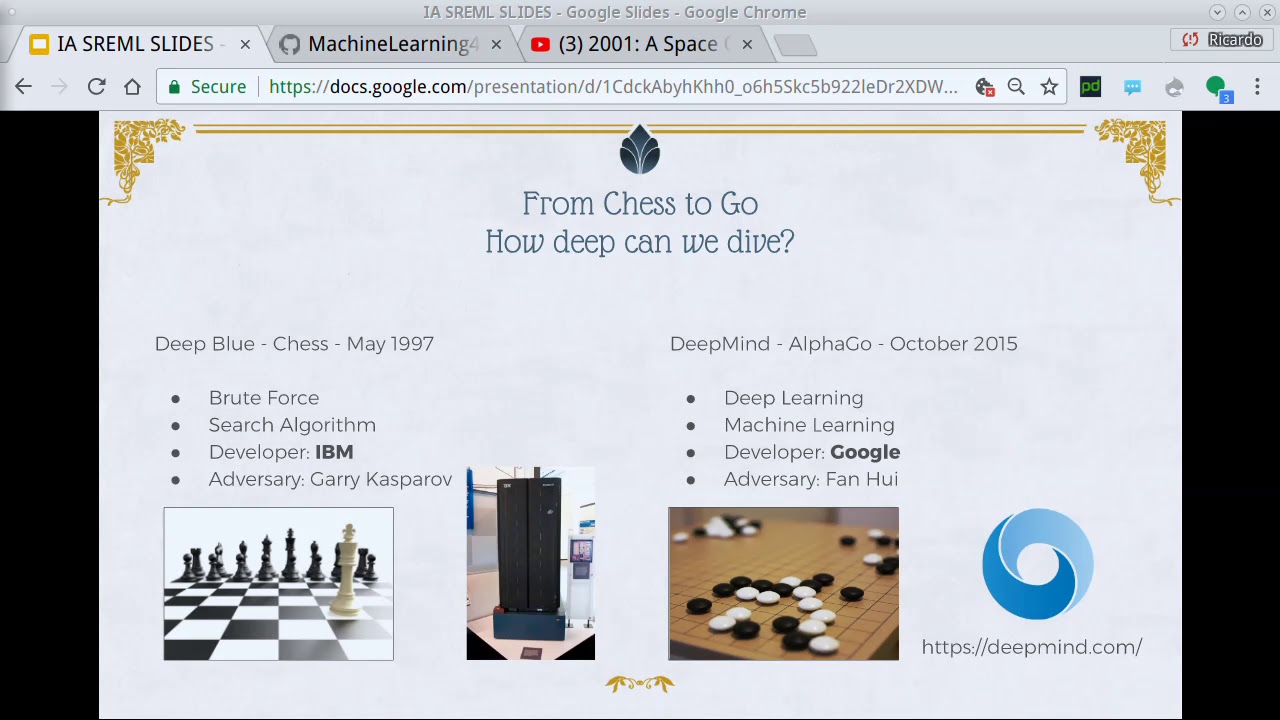Click 'DeepMind - AlphaGo - October 2015' heading
The image size is (1280, 720).
pos(844,344)
